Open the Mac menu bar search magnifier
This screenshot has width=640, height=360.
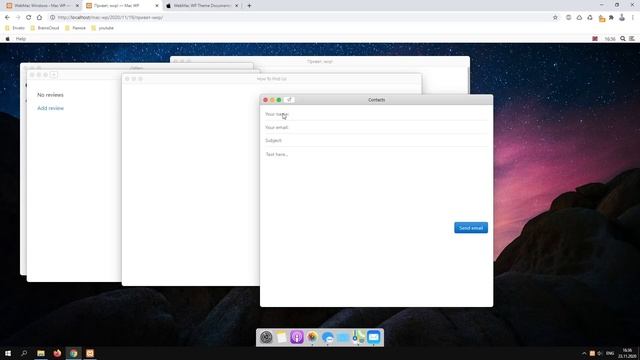tap(623, 39)
